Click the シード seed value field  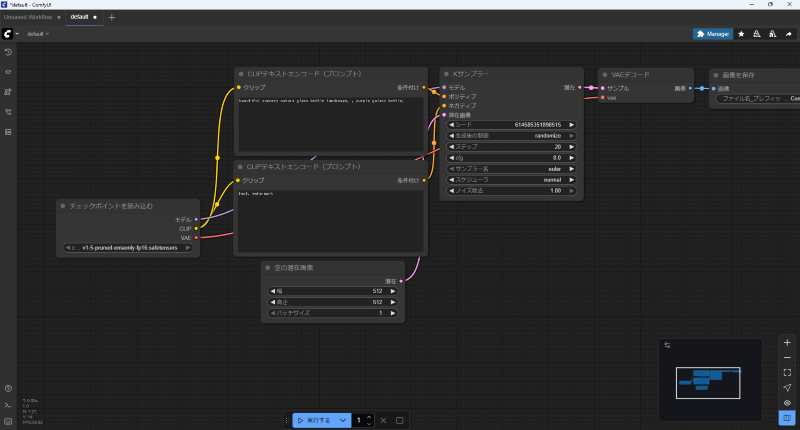point(511,125)
